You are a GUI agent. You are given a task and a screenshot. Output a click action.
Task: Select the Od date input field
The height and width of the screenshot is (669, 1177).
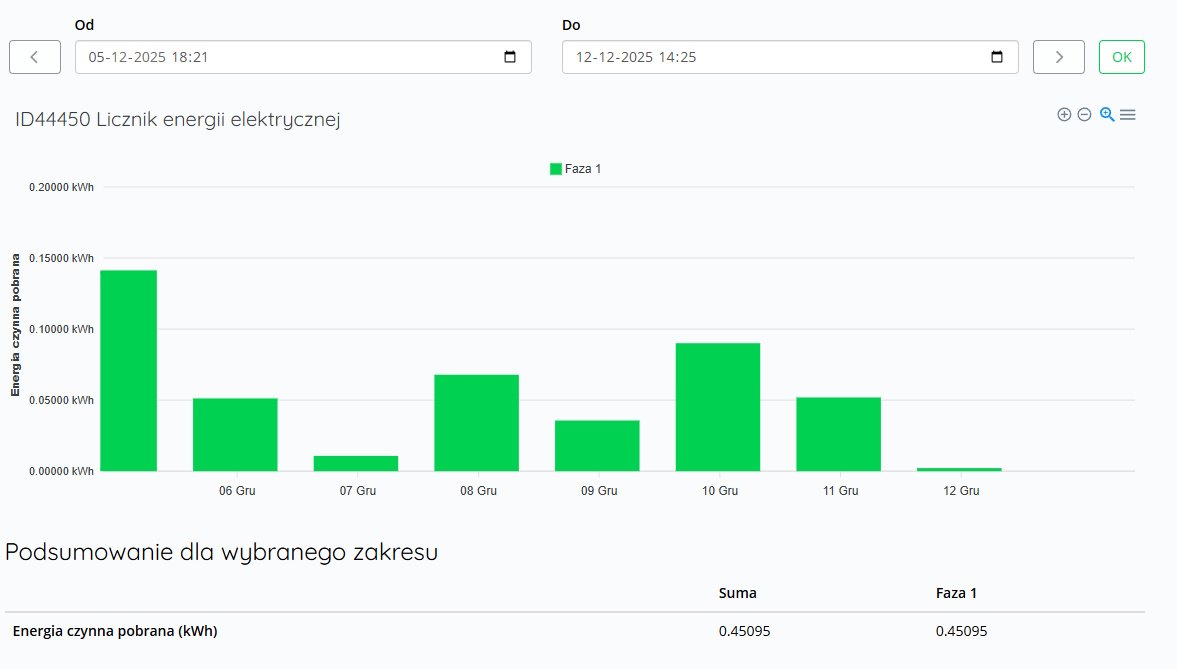tap(250, 57)
